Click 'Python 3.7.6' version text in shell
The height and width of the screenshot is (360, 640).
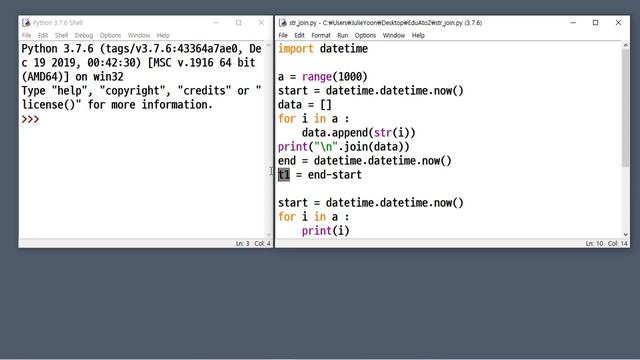[x=58, y=49]
